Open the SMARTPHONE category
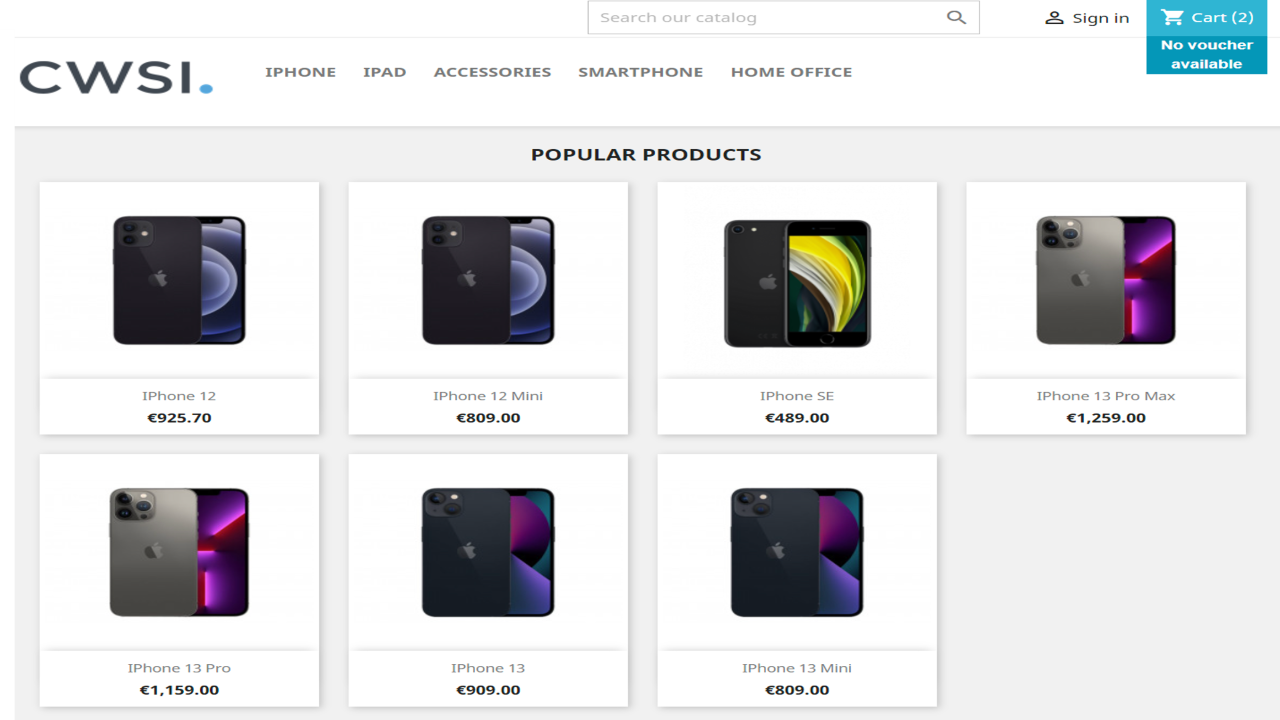This screenshot has height=720, width=1280. pos(640,72)
